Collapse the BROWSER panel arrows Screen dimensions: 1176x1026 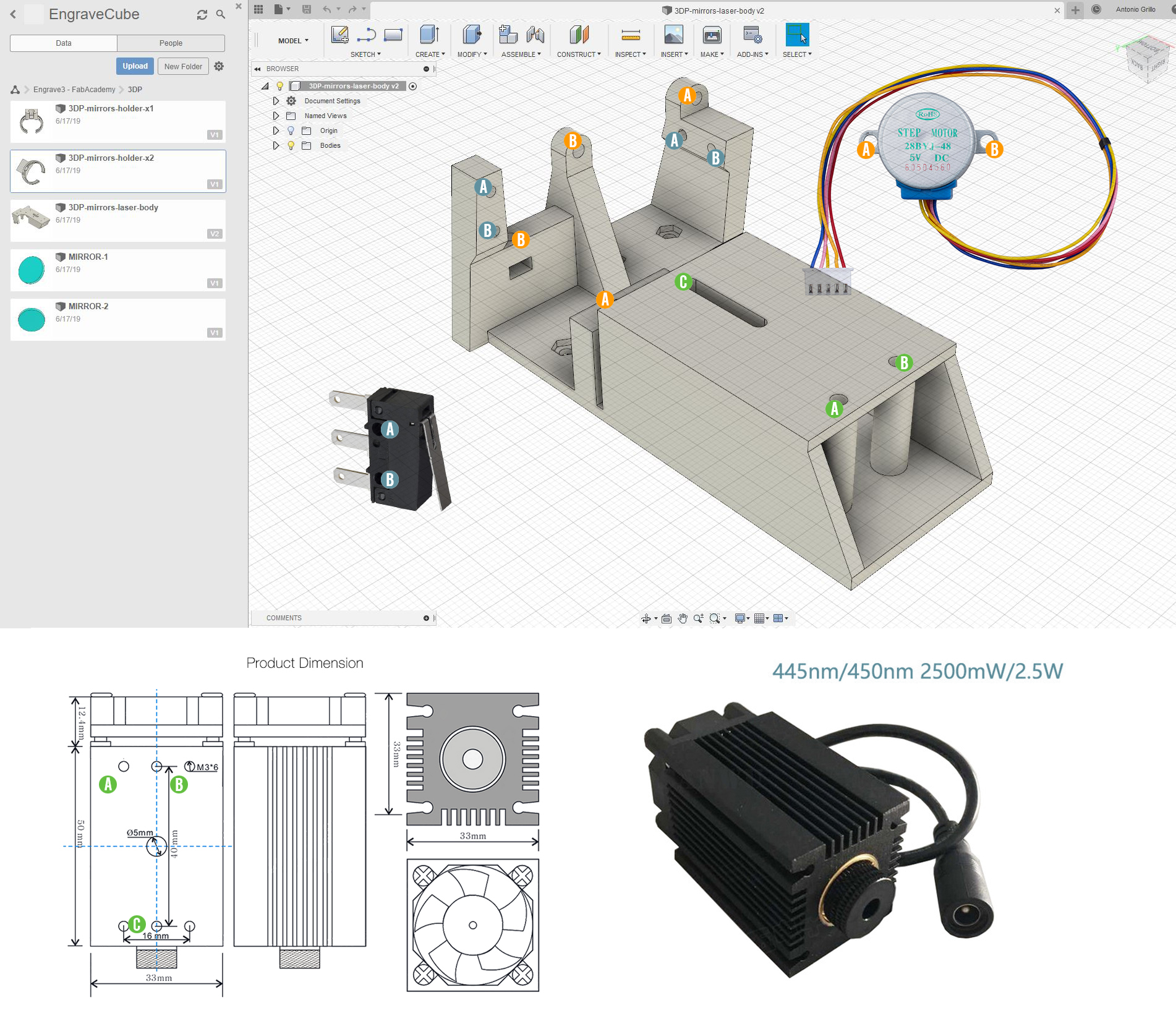click(257, 69)
